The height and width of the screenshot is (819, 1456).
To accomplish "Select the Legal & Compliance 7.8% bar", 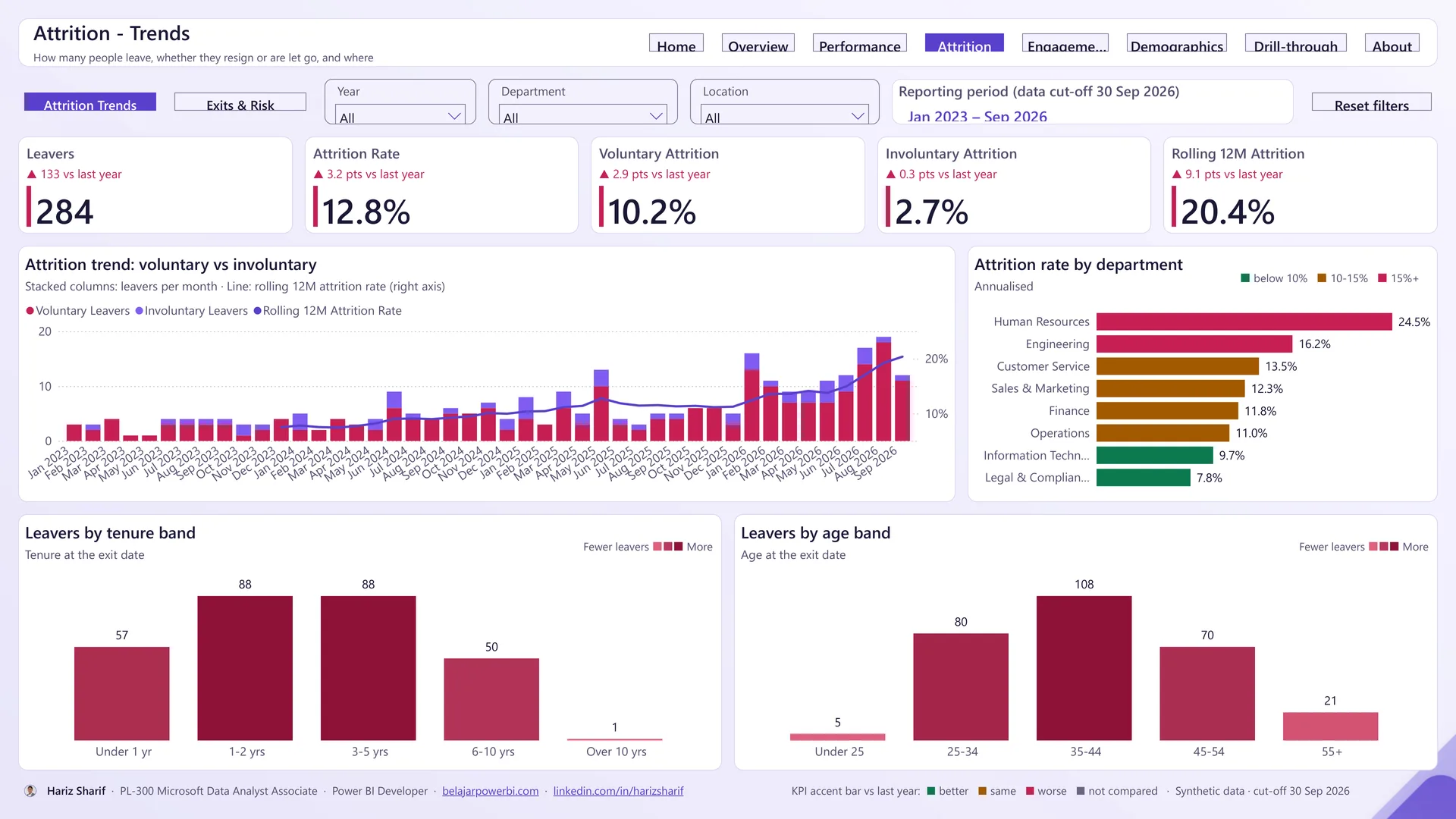I will (x=1144, y=478).
